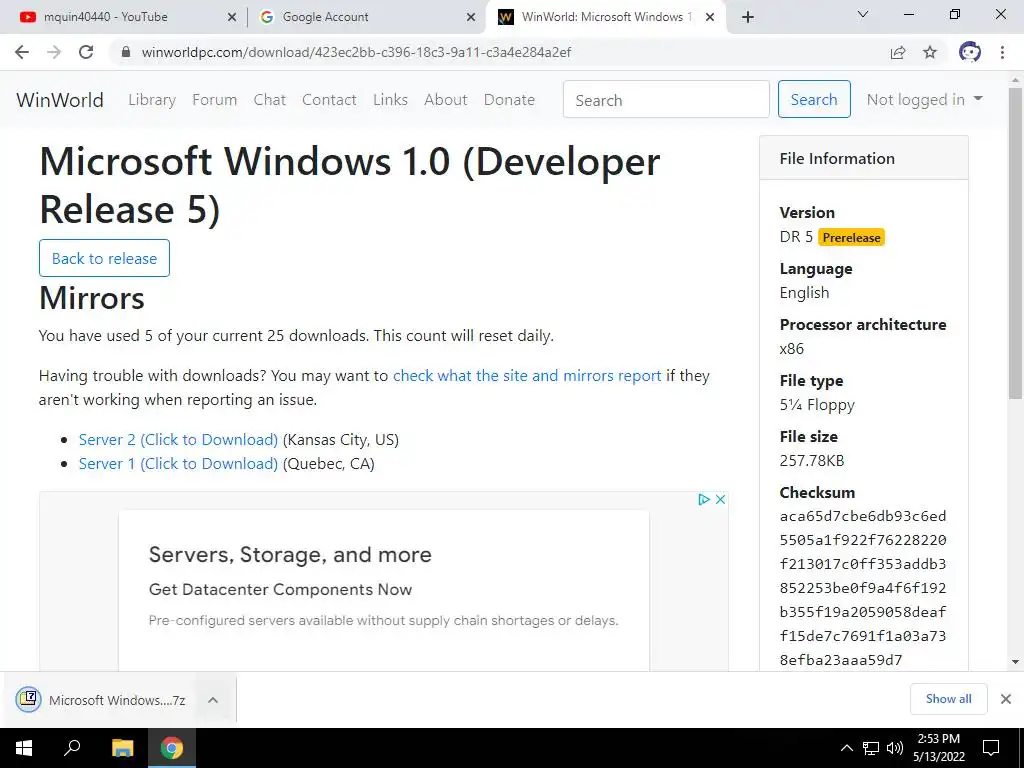The width and height of the screenshot is (1024, 768).
Task: Open File Explorer from taskbar
Action: 122,748
